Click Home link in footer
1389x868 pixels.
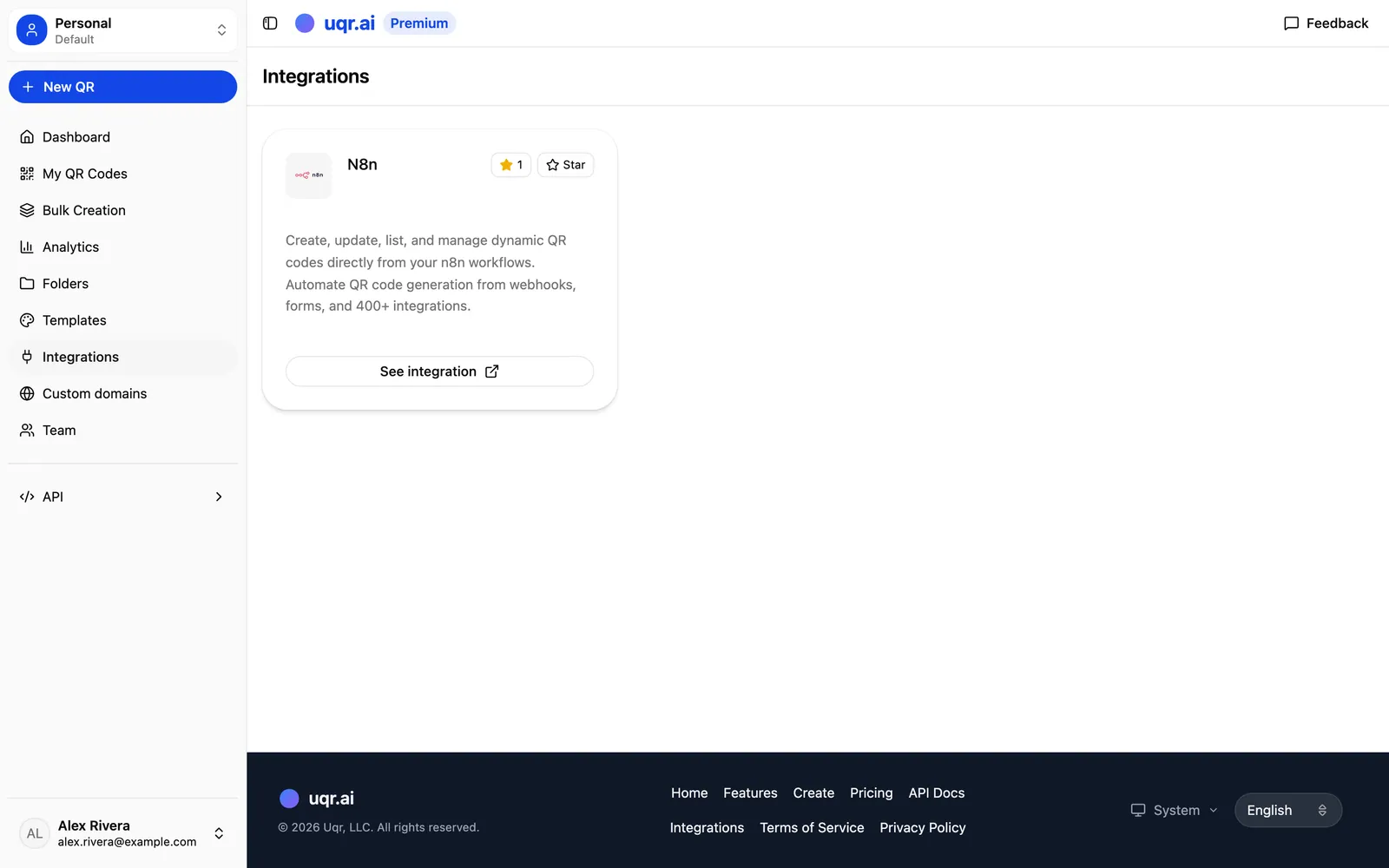pyautogui.click(x=689, y=793)
